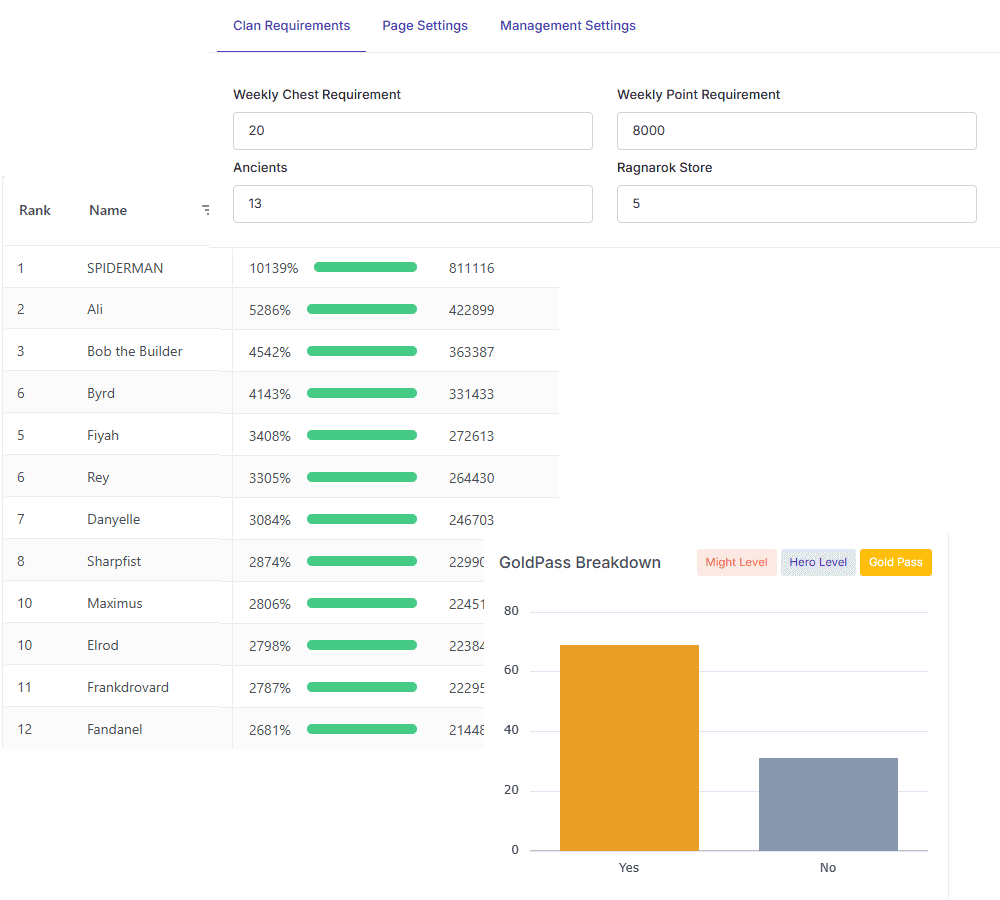Click the score 422899
Screen dimensions: 1000x900
click(471, 311)
